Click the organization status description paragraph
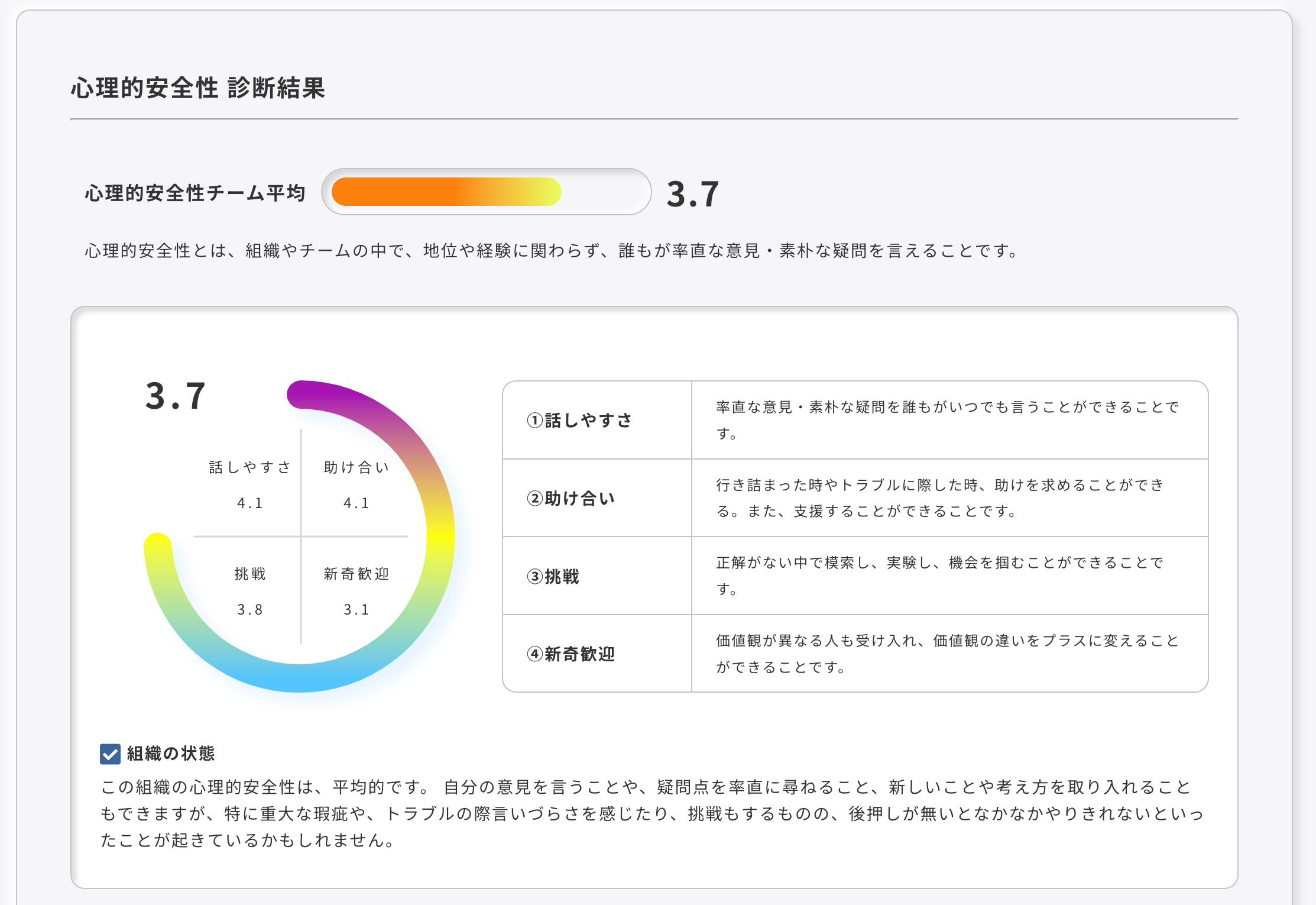Image resolution: width=1316 pixels, height=905 pixels. (650, 814)
